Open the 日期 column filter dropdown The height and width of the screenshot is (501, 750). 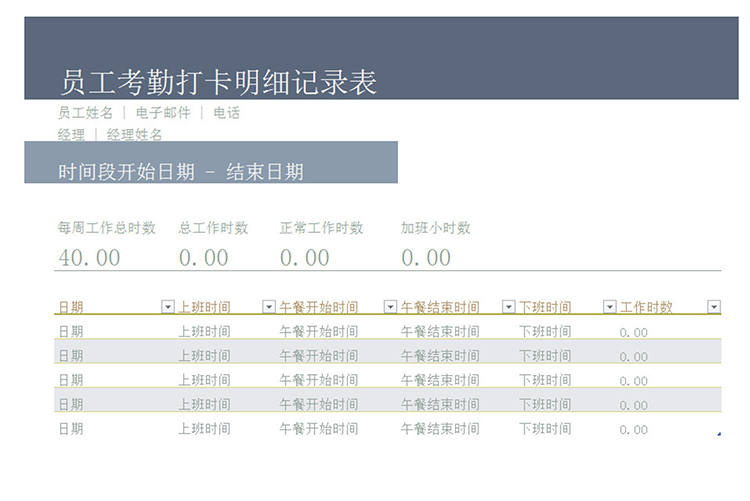click(x=167, y=307)
